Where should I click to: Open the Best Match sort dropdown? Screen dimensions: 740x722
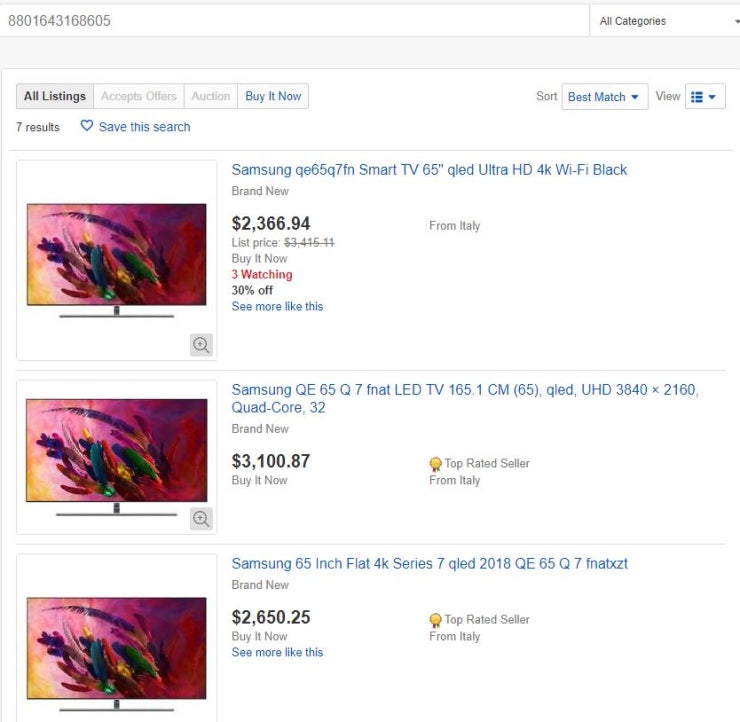[604, 97]
